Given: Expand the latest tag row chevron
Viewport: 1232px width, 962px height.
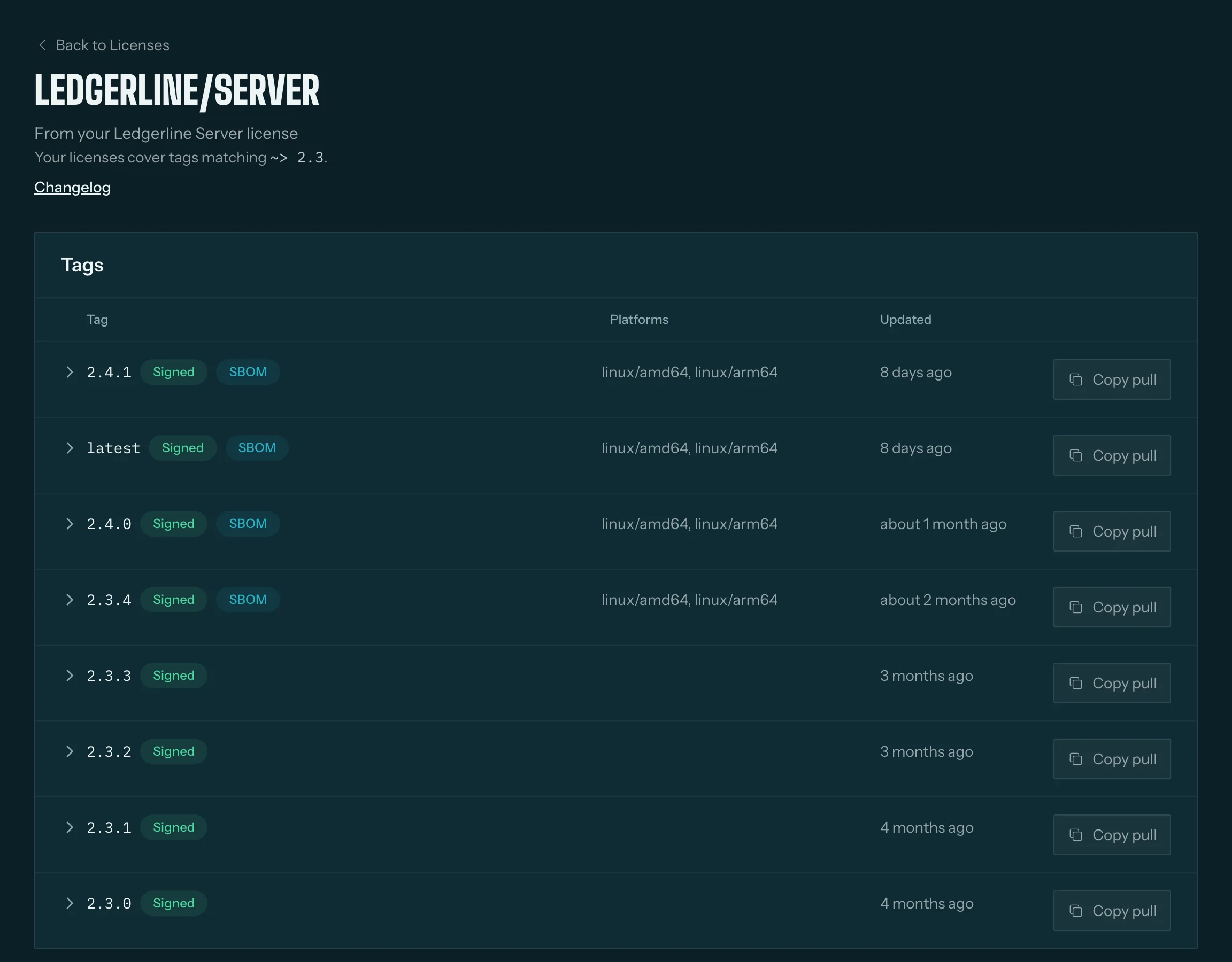Looking at the screenshot, I should 70,448.
